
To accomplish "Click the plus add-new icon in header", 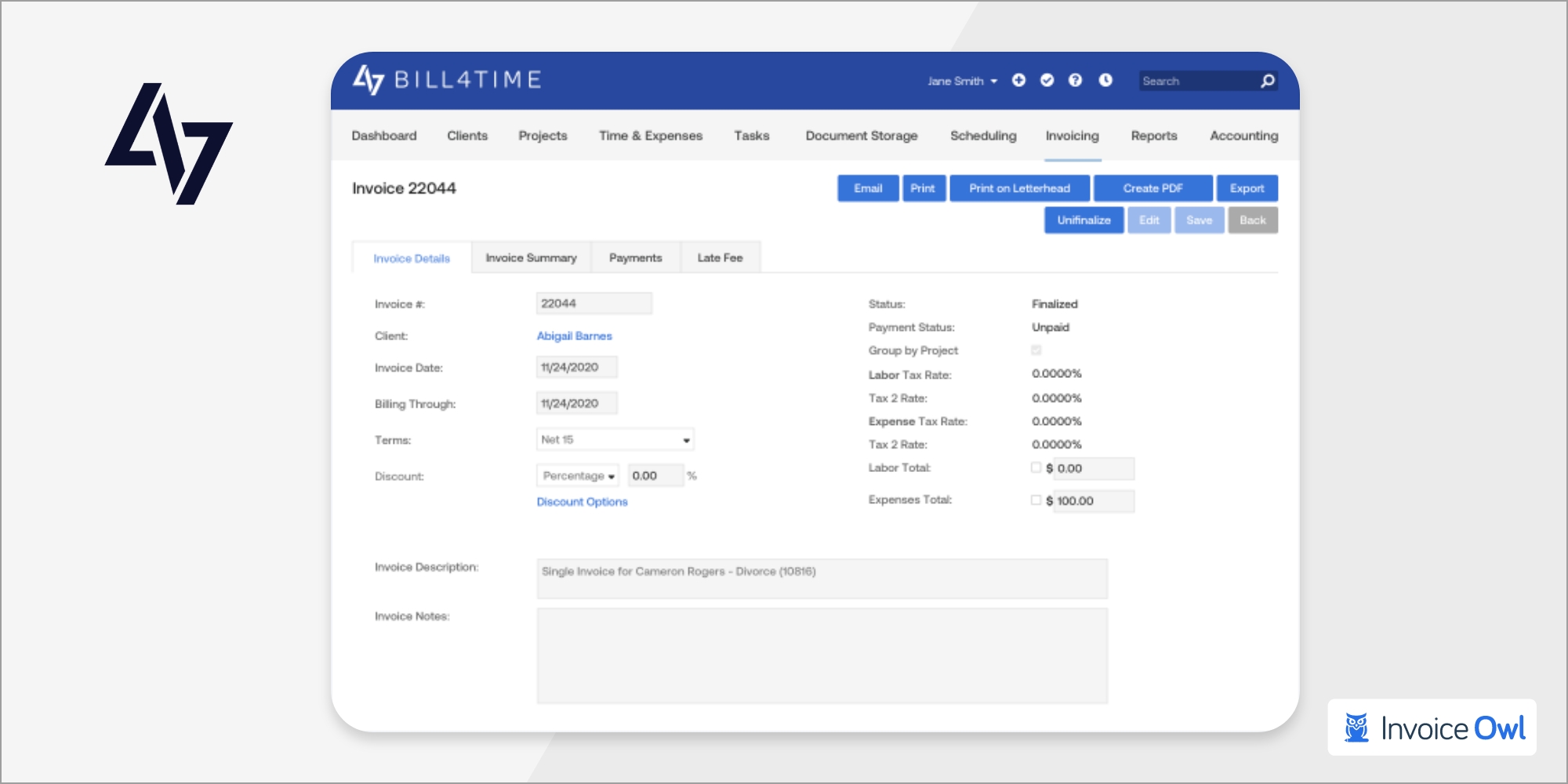I will tap(1018, 80).
